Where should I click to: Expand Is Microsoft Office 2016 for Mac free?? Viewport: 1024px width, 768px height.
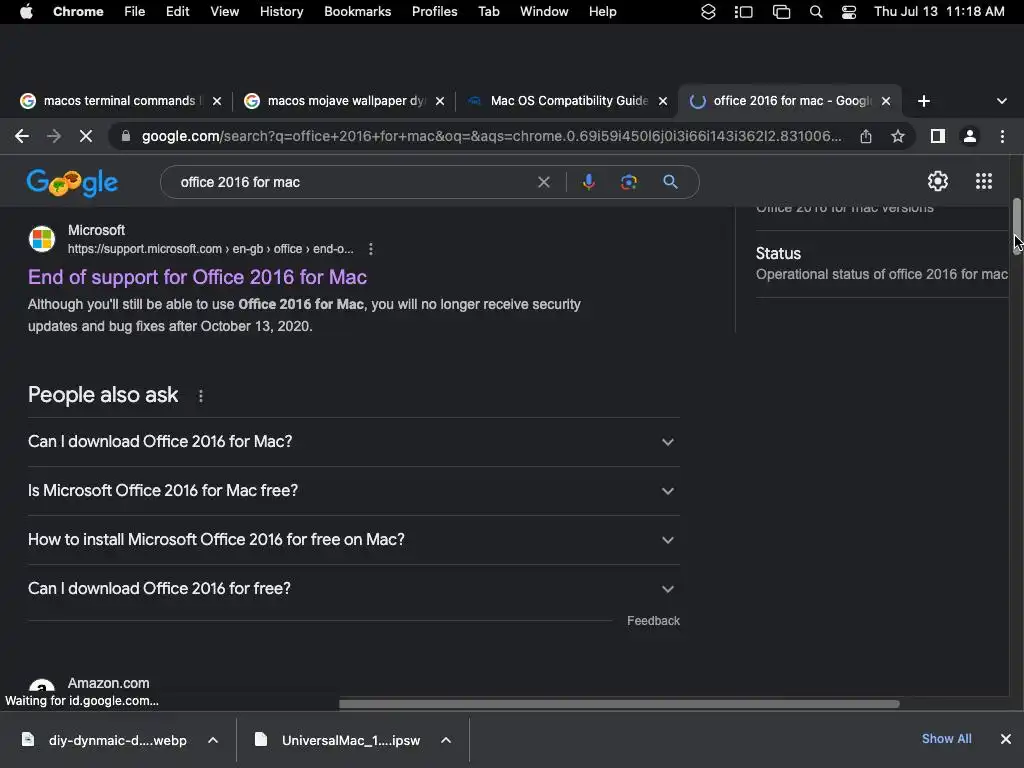click(353, 490)
